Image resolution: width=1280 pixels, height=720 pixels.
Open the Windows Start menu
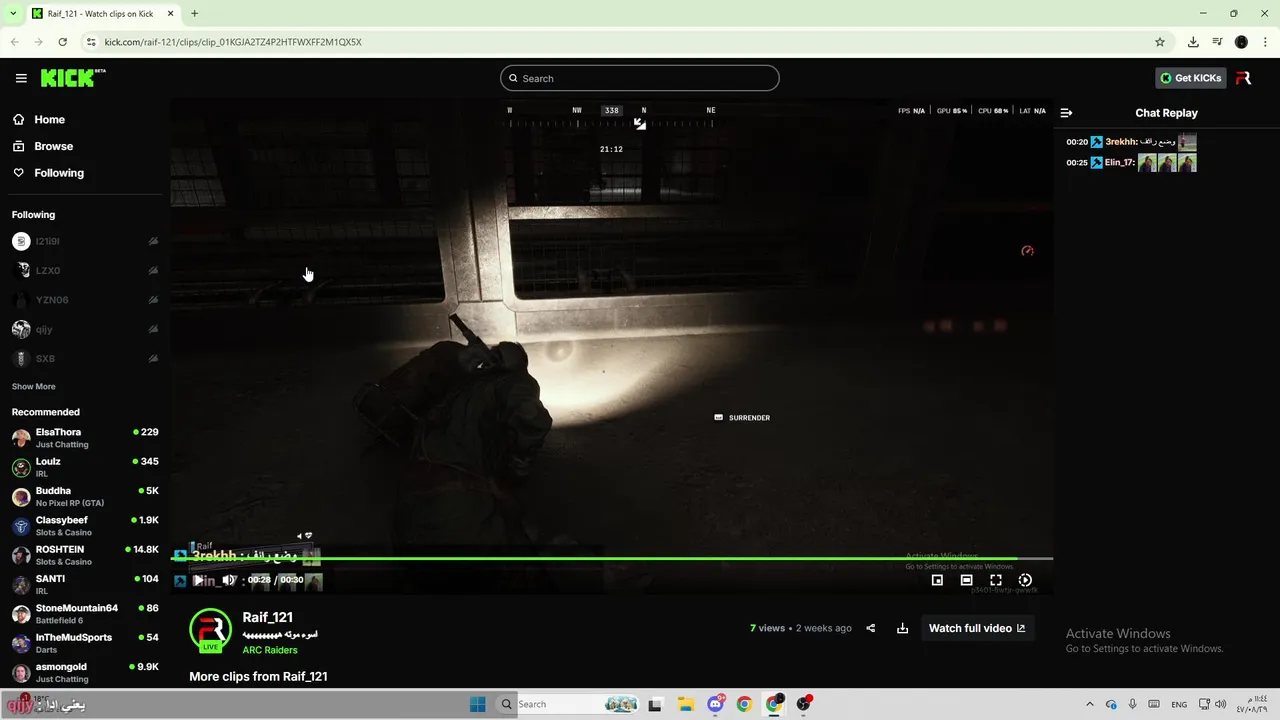477,704
